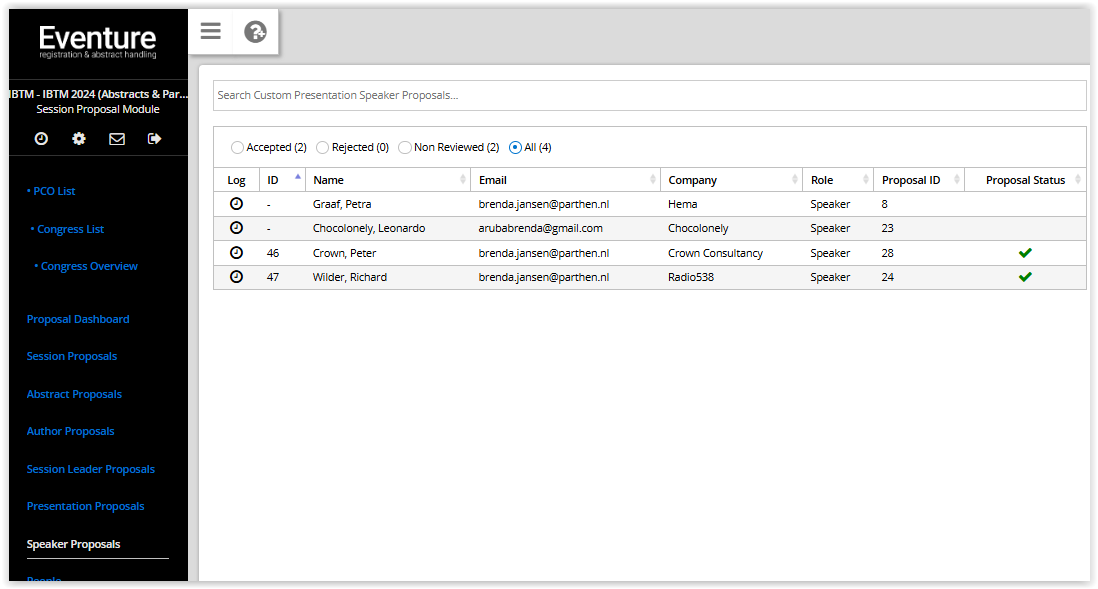Image resolution: width=1098 pixels, height=589 pixels.
Task: Click the help question mark icon
Action: click(255, 32)
